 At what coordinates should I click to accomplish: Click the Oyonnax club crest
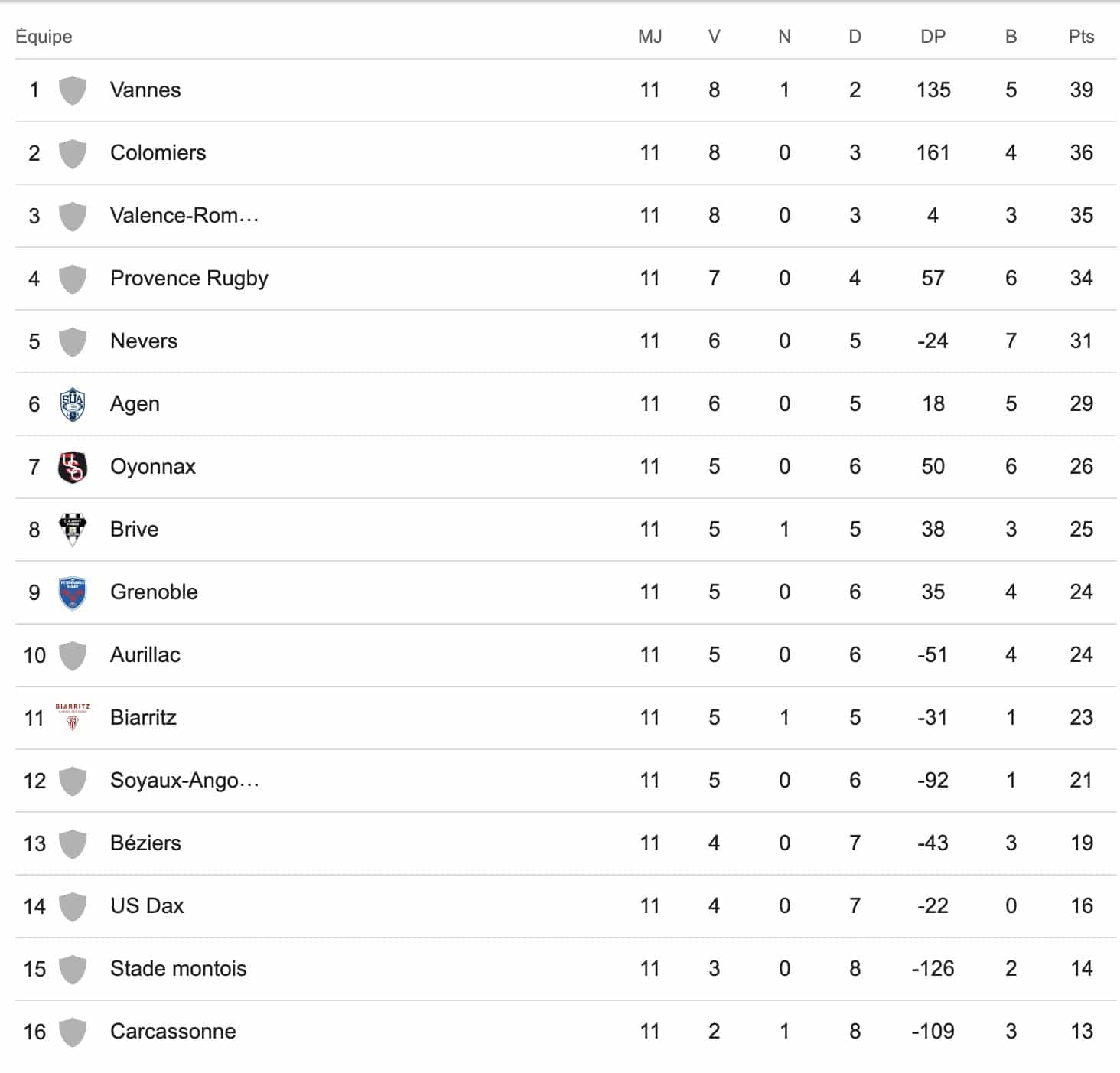(x=73, y=467)
